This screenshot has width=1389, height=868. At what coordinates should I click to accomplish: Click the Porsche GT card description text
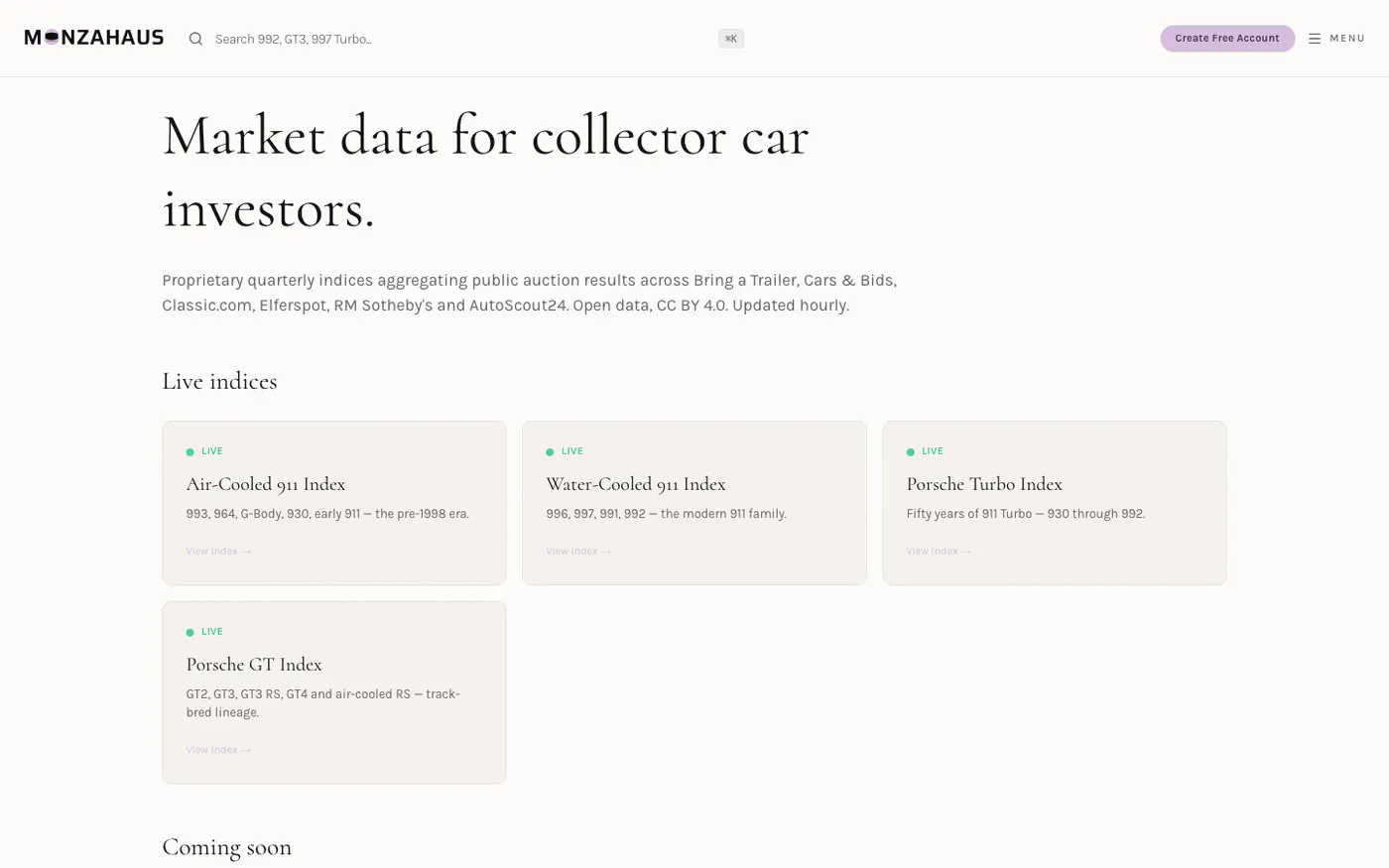click(x=323, y=703)
